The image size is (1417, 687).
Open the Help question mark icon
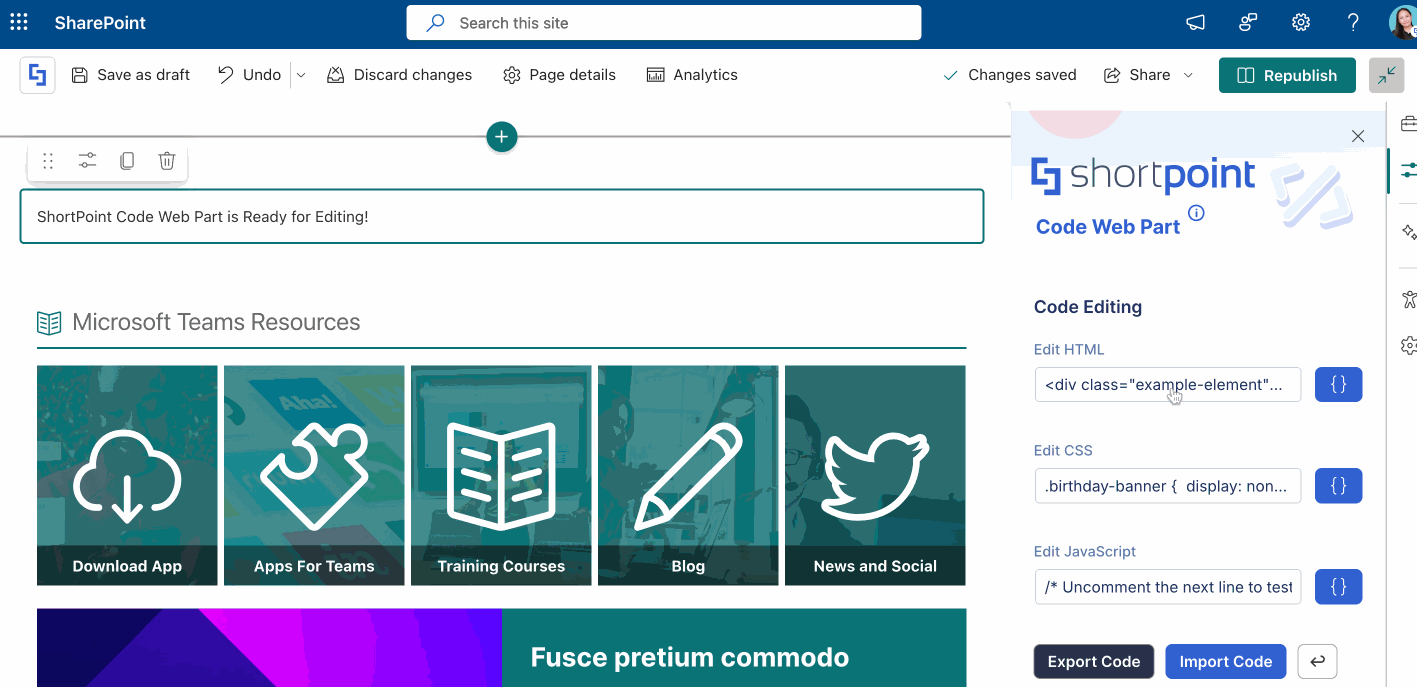1353,23
